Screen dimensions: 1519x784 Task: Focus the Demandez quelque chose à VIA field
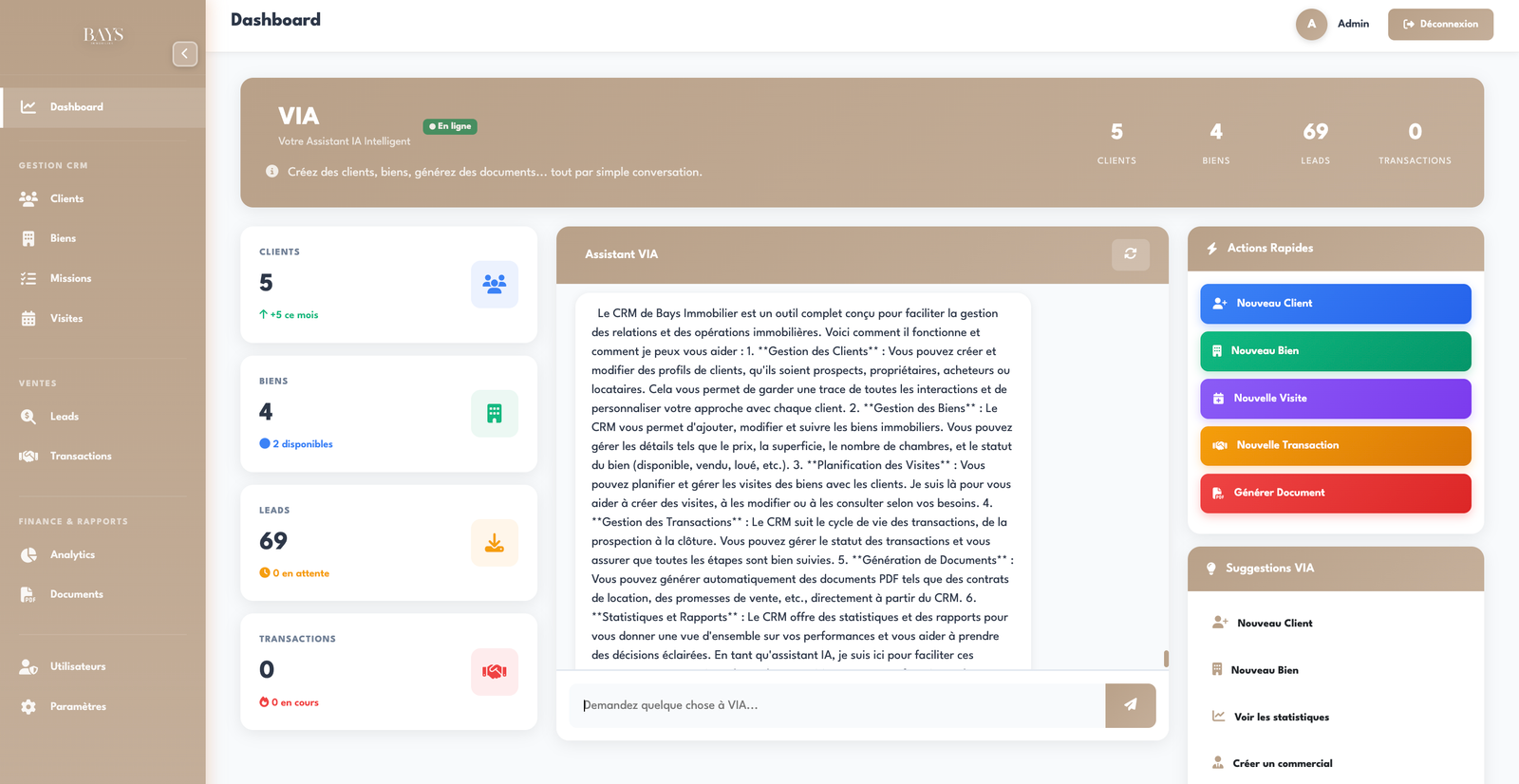(x=835, y=705)
